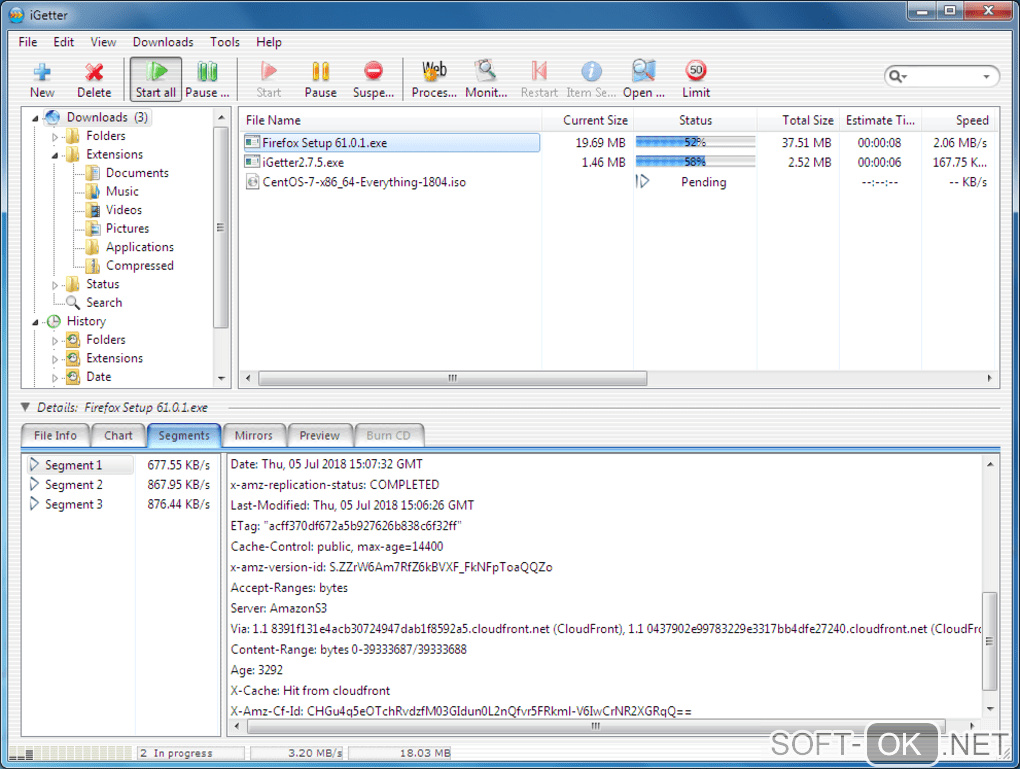Open the Process Web page tool
This screenshot has height=769, width=1020.
tap(434, 79)
